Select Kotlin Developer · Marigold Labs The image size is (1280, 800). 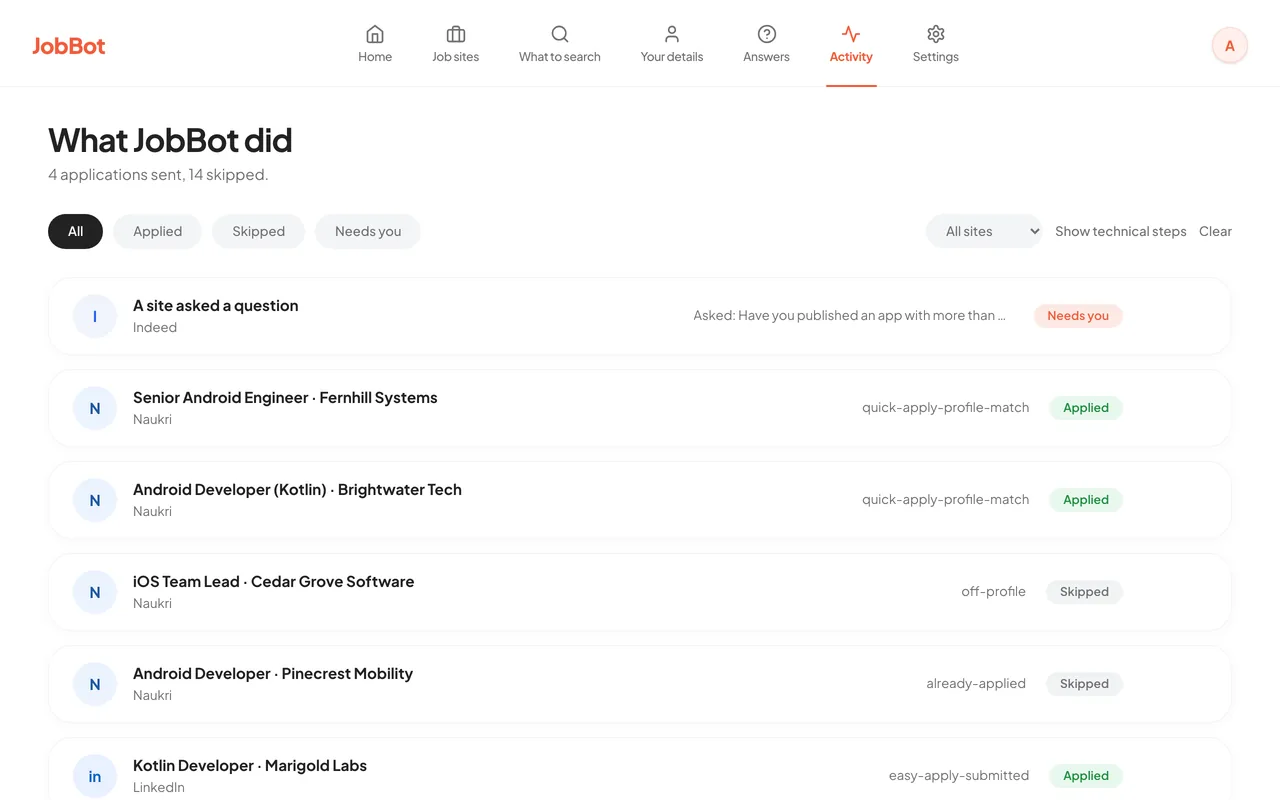(x=639, y=769)
